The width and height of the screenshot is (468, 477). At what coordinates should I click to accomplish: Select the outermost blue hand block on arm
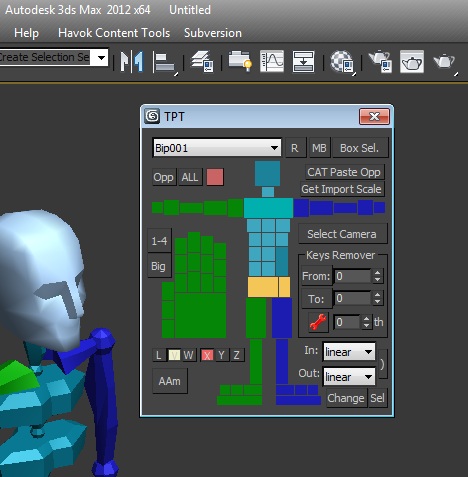[x=379, y=207]
